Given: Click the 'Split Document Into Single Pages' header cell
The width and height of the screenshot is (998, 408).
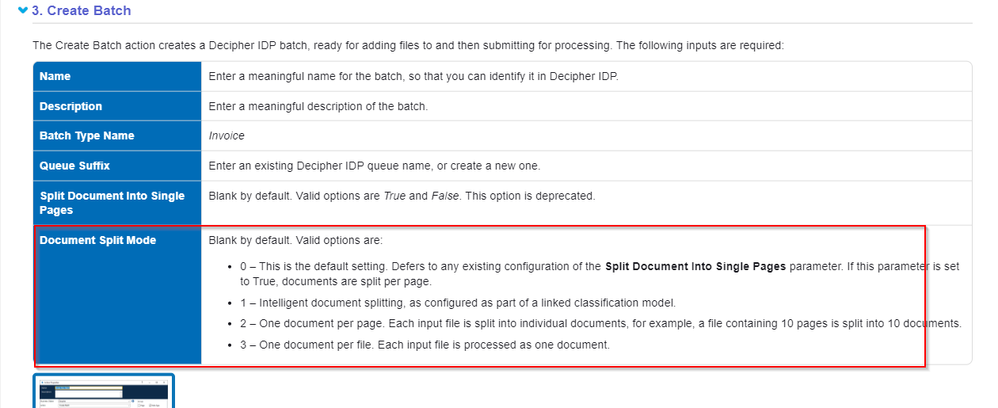Looking at the screenshot, I should pyautogui.click(x=117, y=203).
